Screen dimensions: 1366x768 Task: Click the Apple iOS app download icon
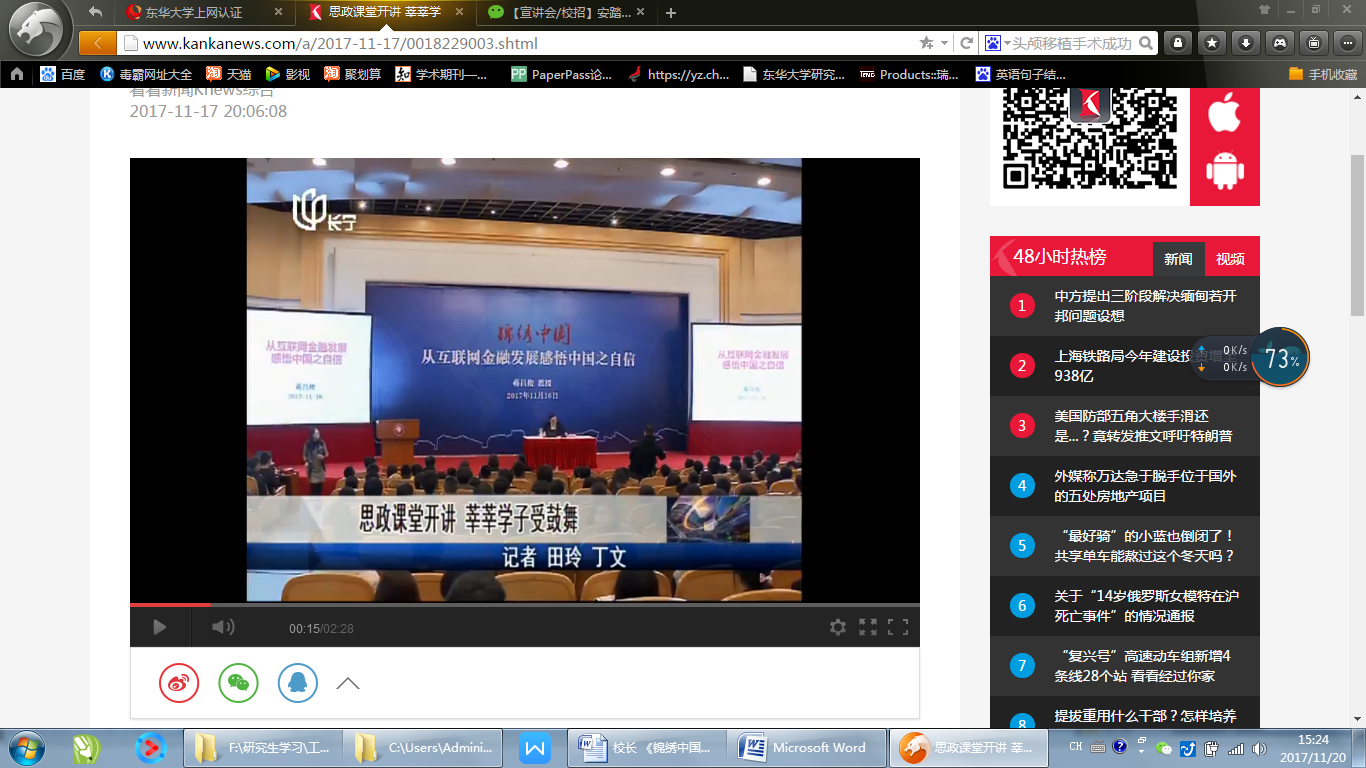pyautogui.click(x=1224, y=115)
